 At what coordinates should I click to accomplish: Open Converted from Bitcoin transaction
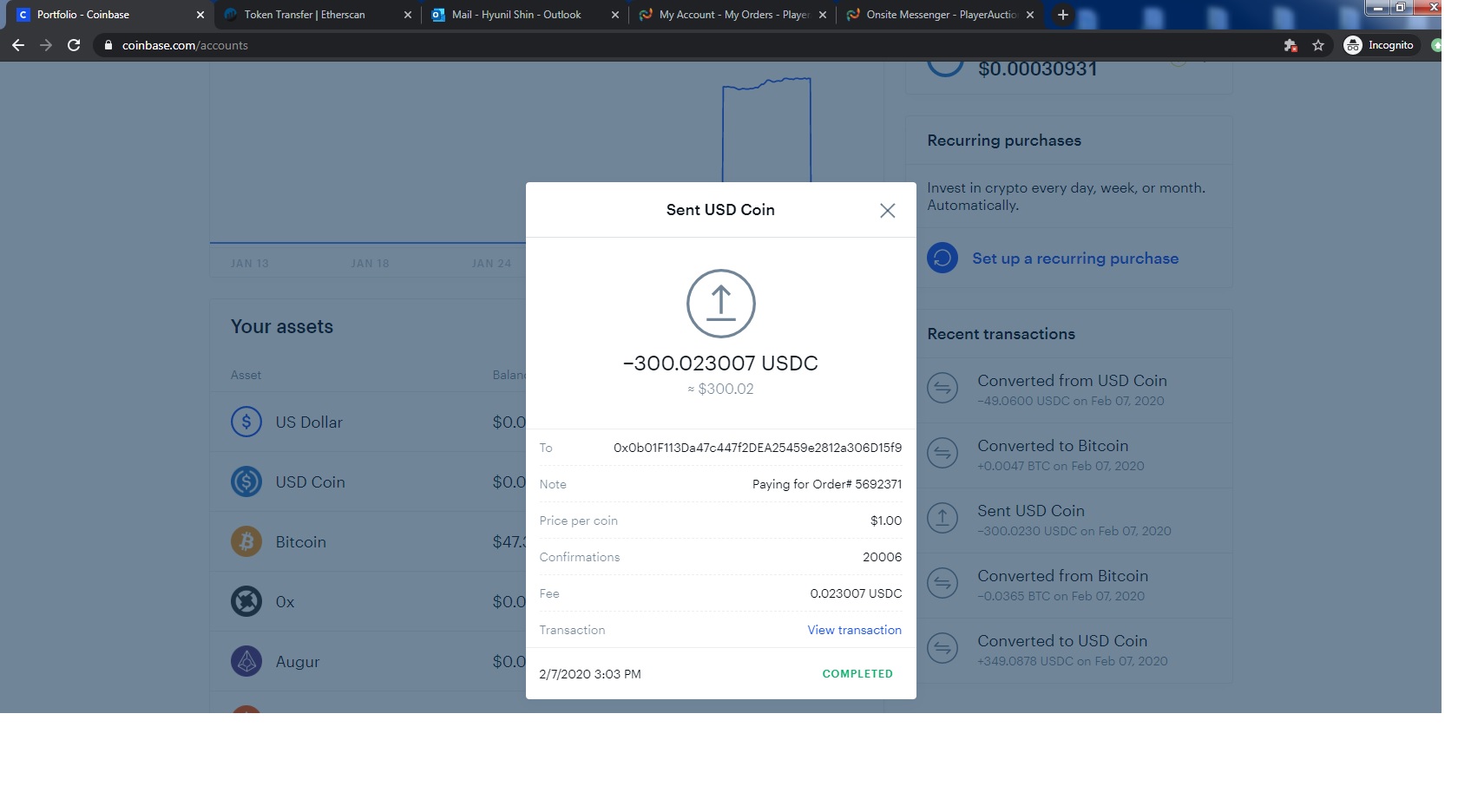point(1069,585)
